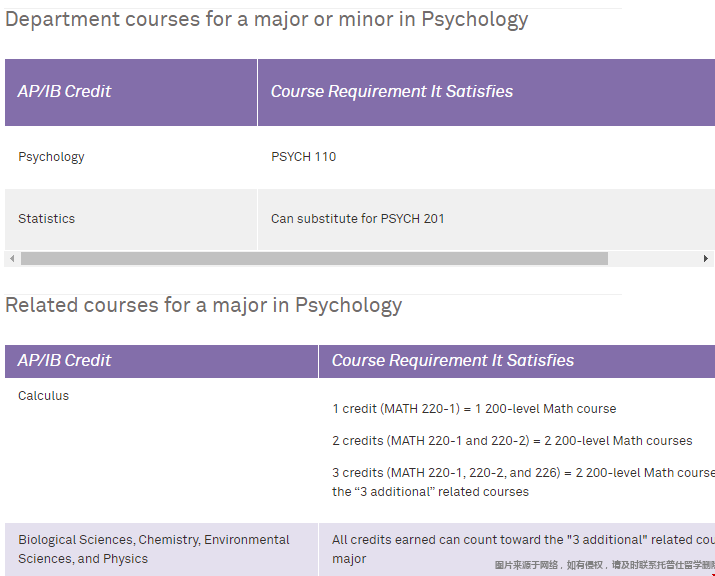
Task: Click the '2 credits (MATH 220-1 and 220-2)' line
Action: coord(512,440)
